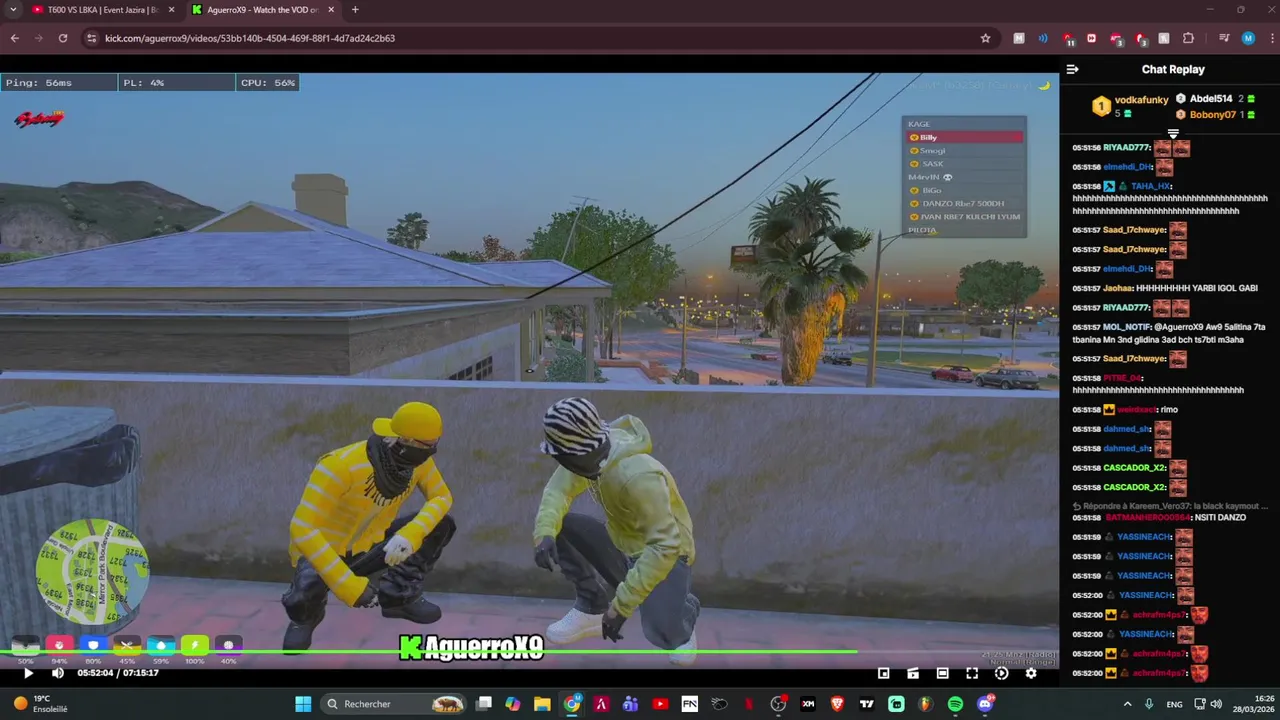Open a new browser tab

pyautogui.click(x=354, y=10)
